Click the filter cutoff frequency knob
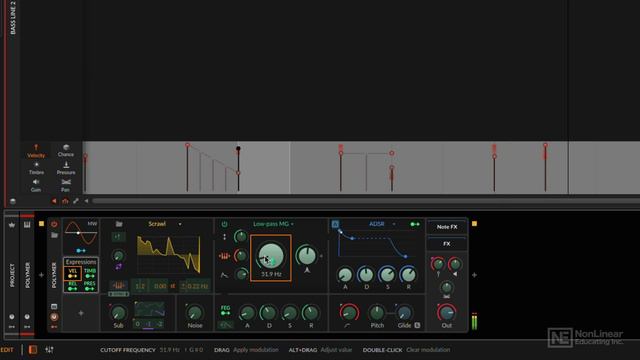640x360 pixels. 271,256
